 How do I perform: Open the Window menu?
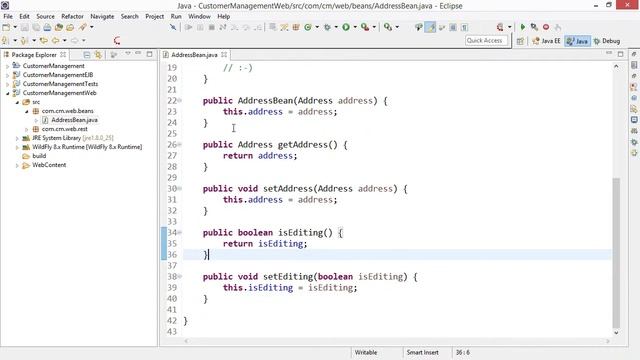pos(199,16)
